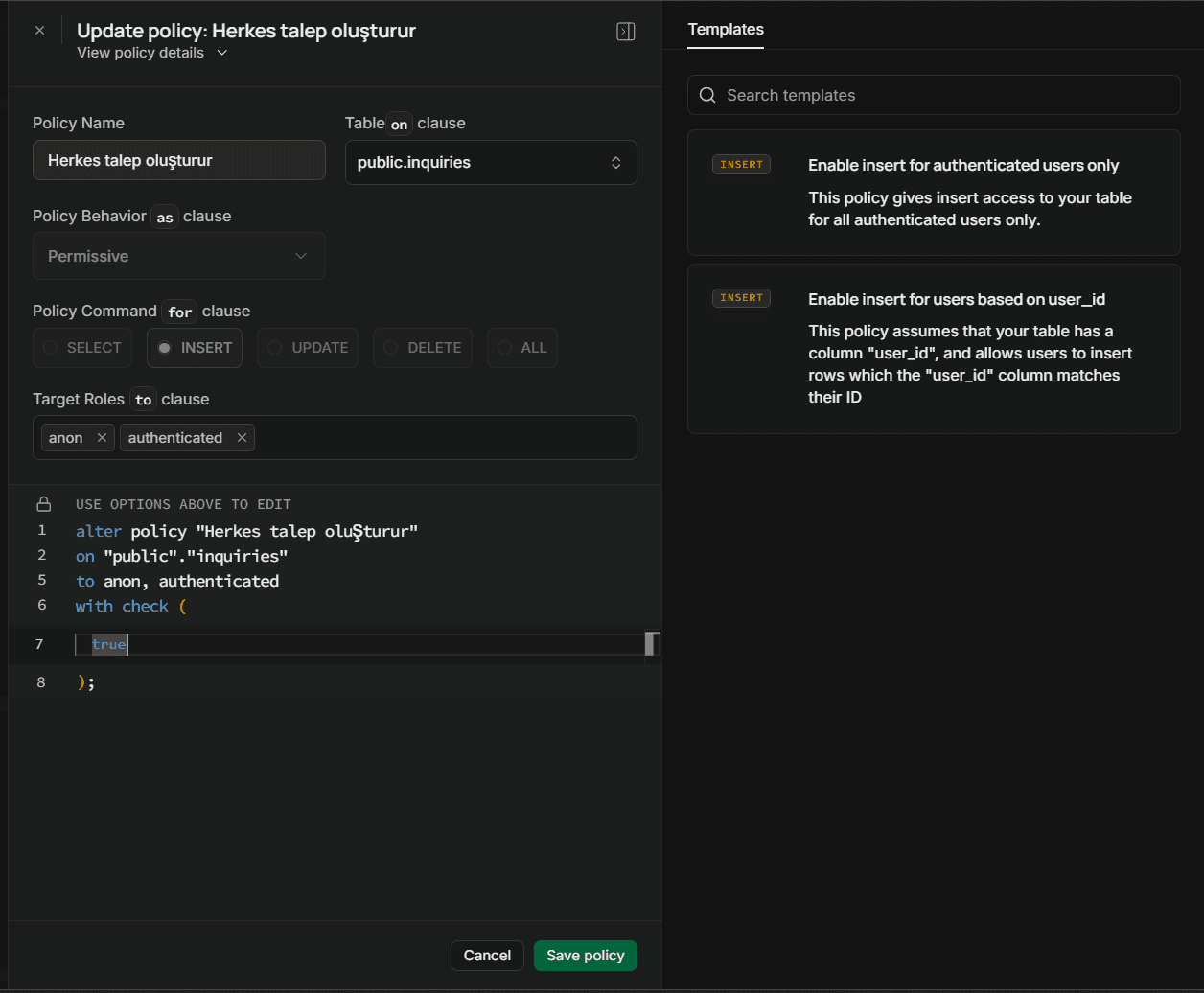Select the DELETE policy command
Viewport: 1204px width, 993px height.
[423, 348]
